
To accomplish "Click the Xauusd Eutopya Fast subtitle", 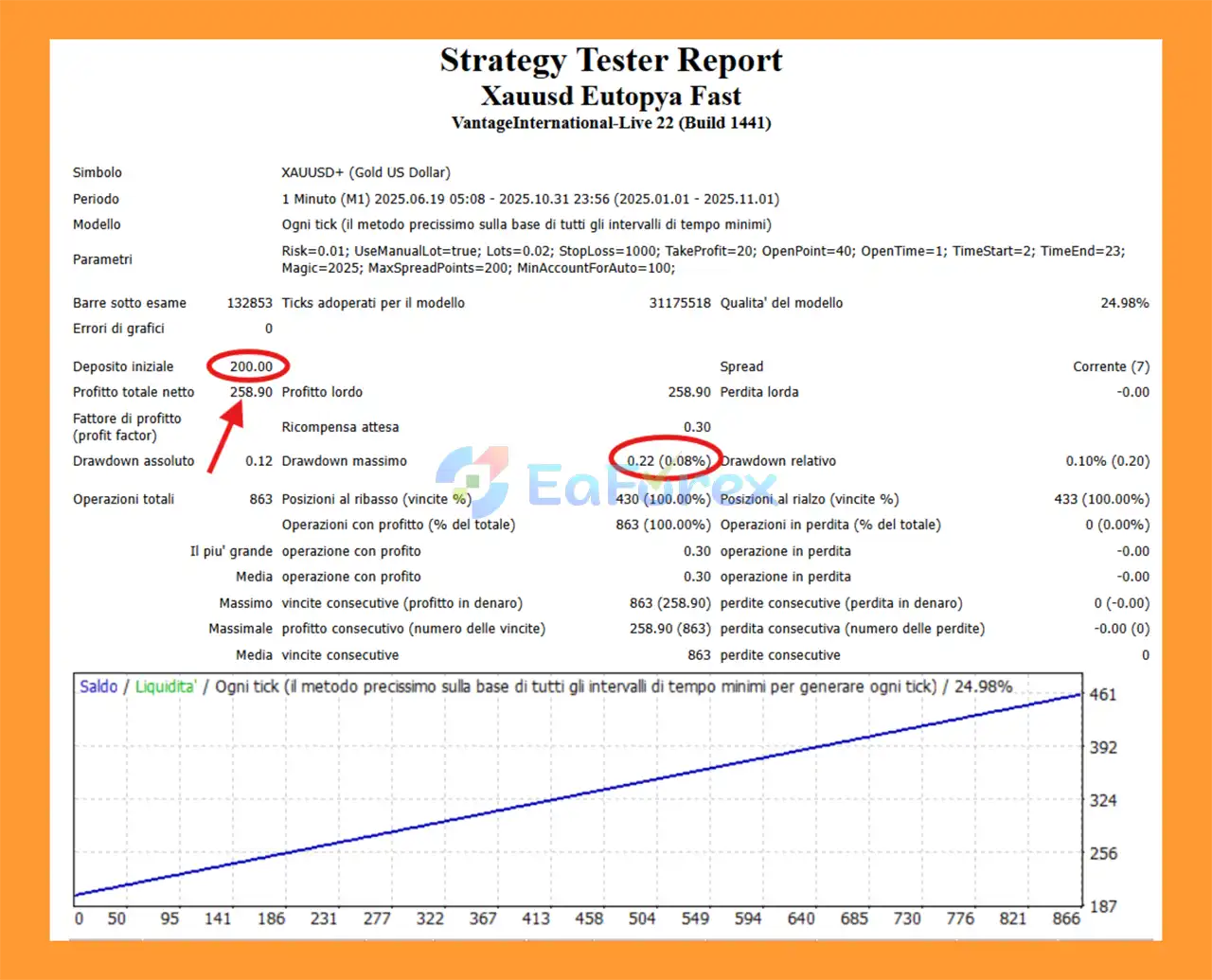I will pyautogui.click(x=611, y=97).
